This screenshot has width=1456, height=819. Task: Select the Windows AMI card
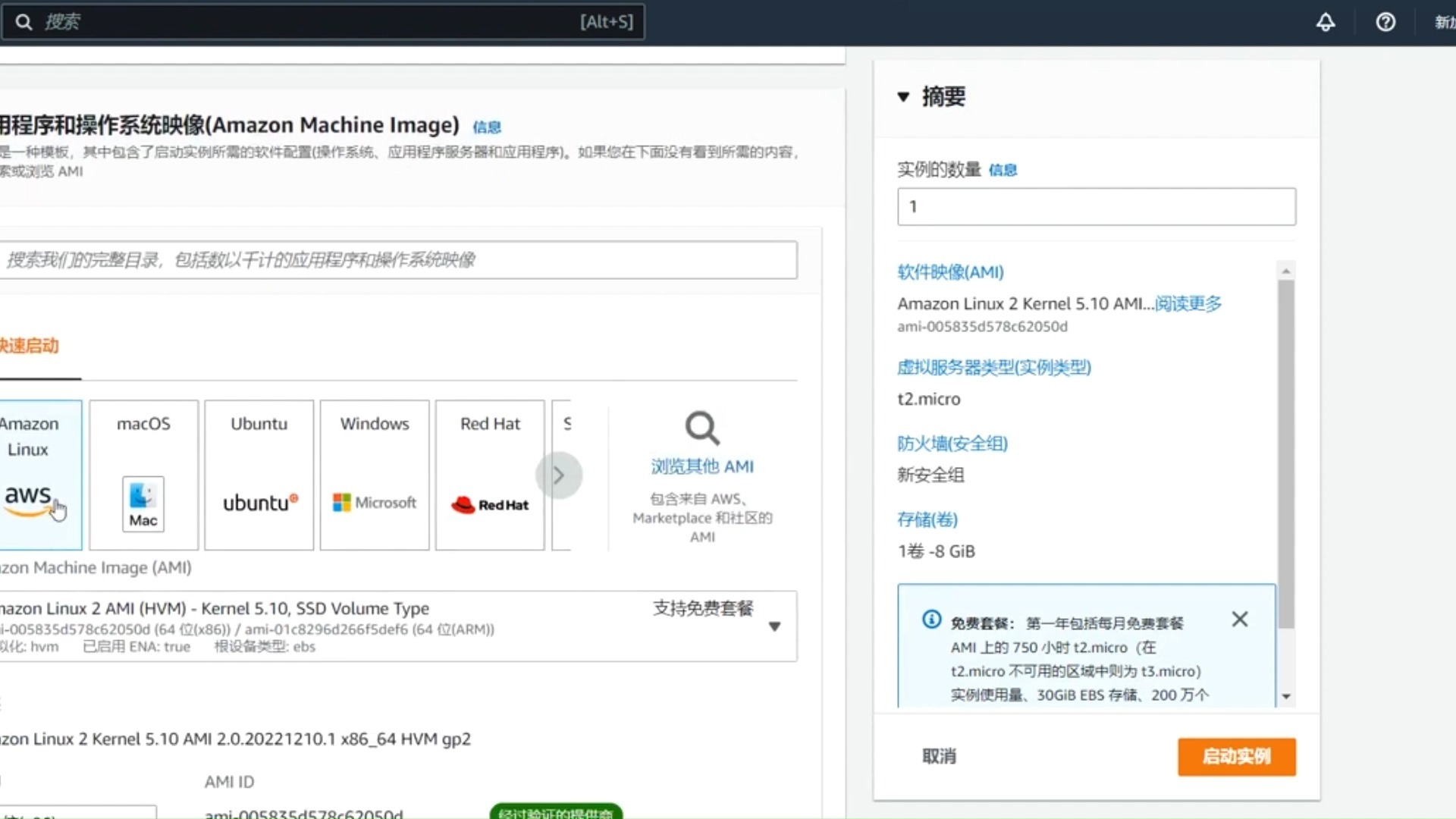click(x=373, y=474)
